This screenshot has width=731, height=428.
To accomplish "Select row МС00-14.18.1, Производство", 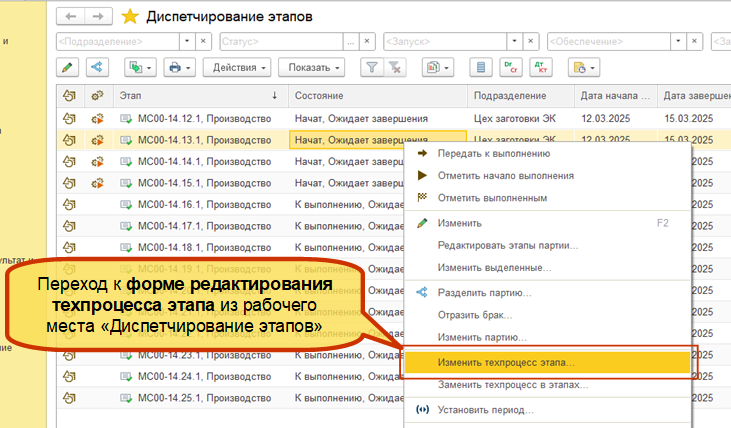I will tap(204, 247).
